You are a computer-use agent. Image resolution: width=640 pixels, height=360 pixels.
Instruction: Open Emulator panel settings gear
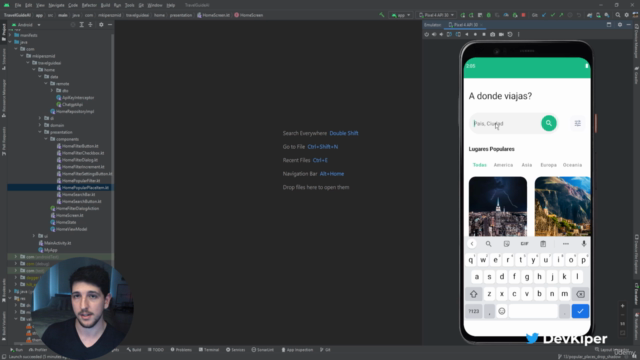click(620, 24)
